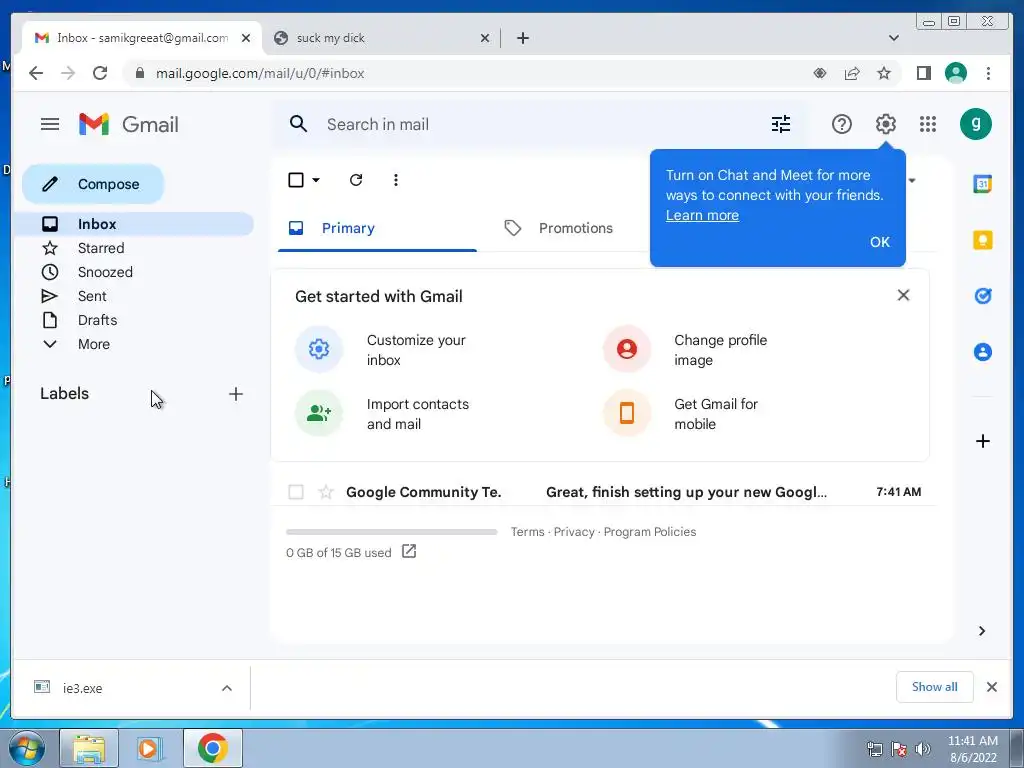Open the Google apps grid
Image resolution: width=1024 pixels, height=768 pixels.
928,124
